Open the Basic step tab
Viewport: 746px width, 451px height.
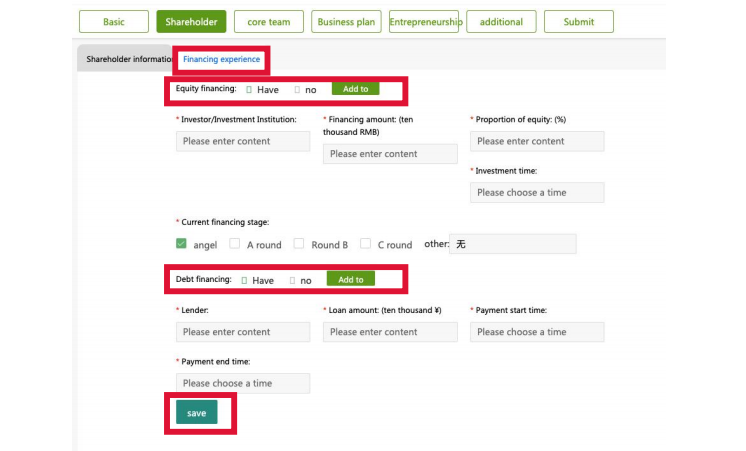click(114, 22)
